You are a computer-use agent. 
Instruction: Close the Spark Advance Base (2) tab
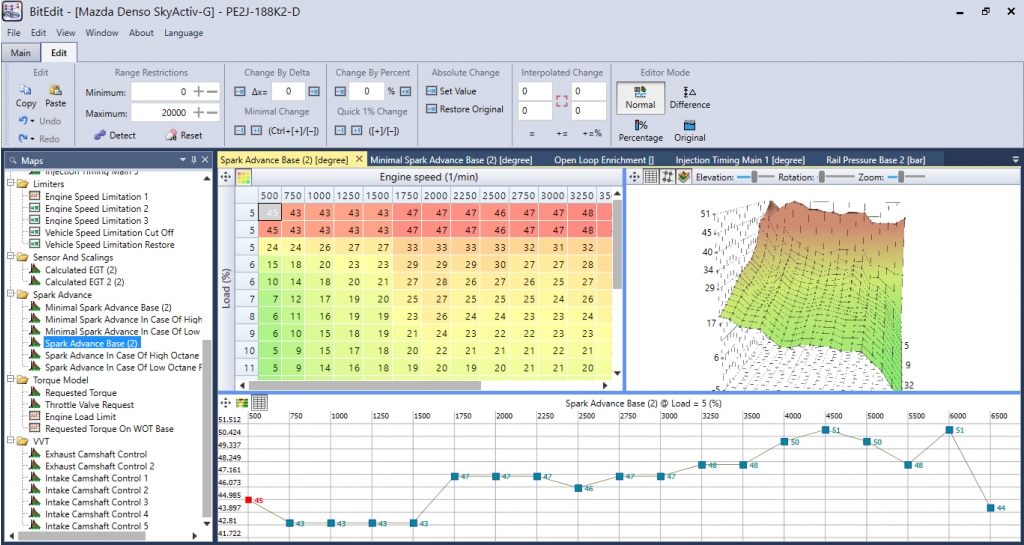point(359,159)
